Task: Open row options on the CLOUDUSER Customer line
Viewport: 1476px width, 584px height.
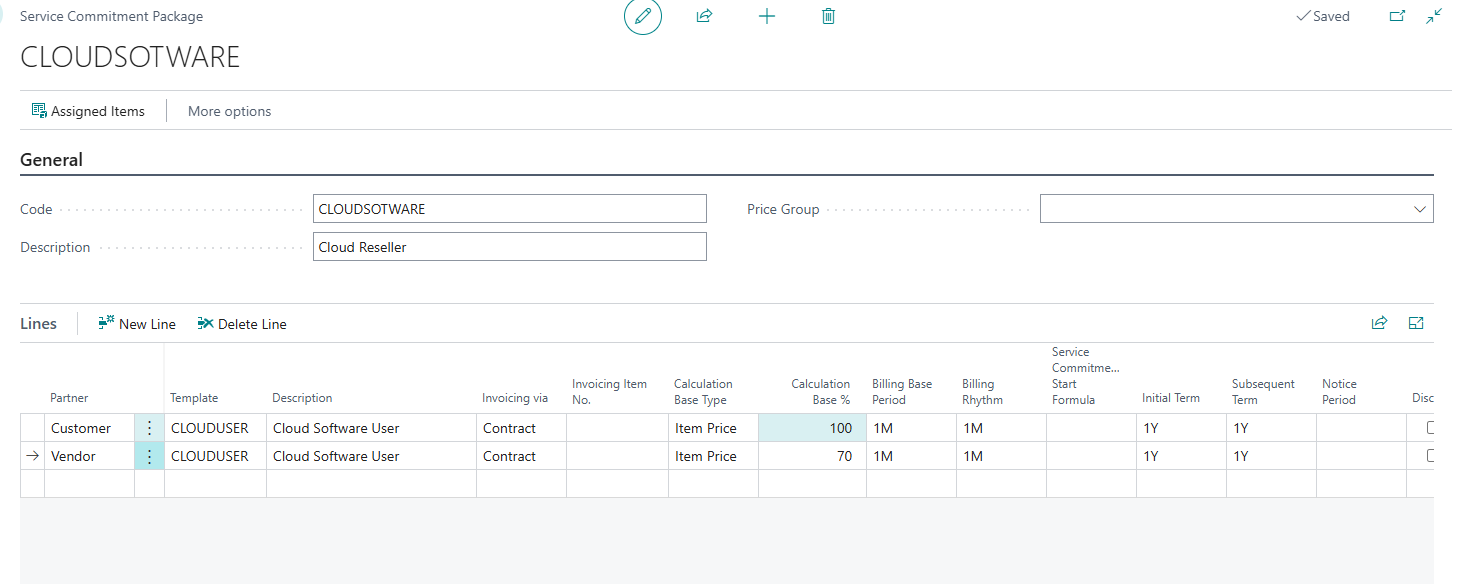Action: click(x=148, y=427)
